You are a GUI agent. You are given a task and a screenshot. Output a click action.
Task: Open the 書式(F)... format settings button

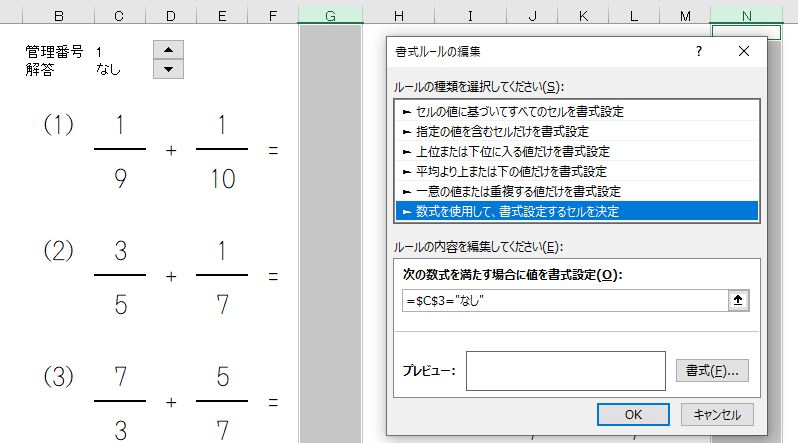tap(712, 371)
